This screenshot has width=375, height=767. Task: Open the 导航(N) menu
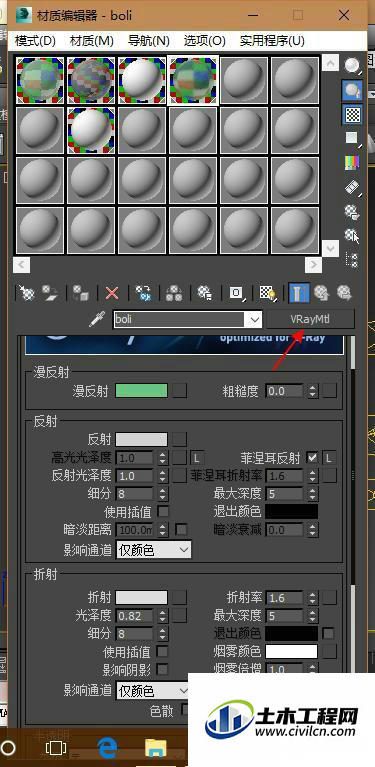pos(149,41)
